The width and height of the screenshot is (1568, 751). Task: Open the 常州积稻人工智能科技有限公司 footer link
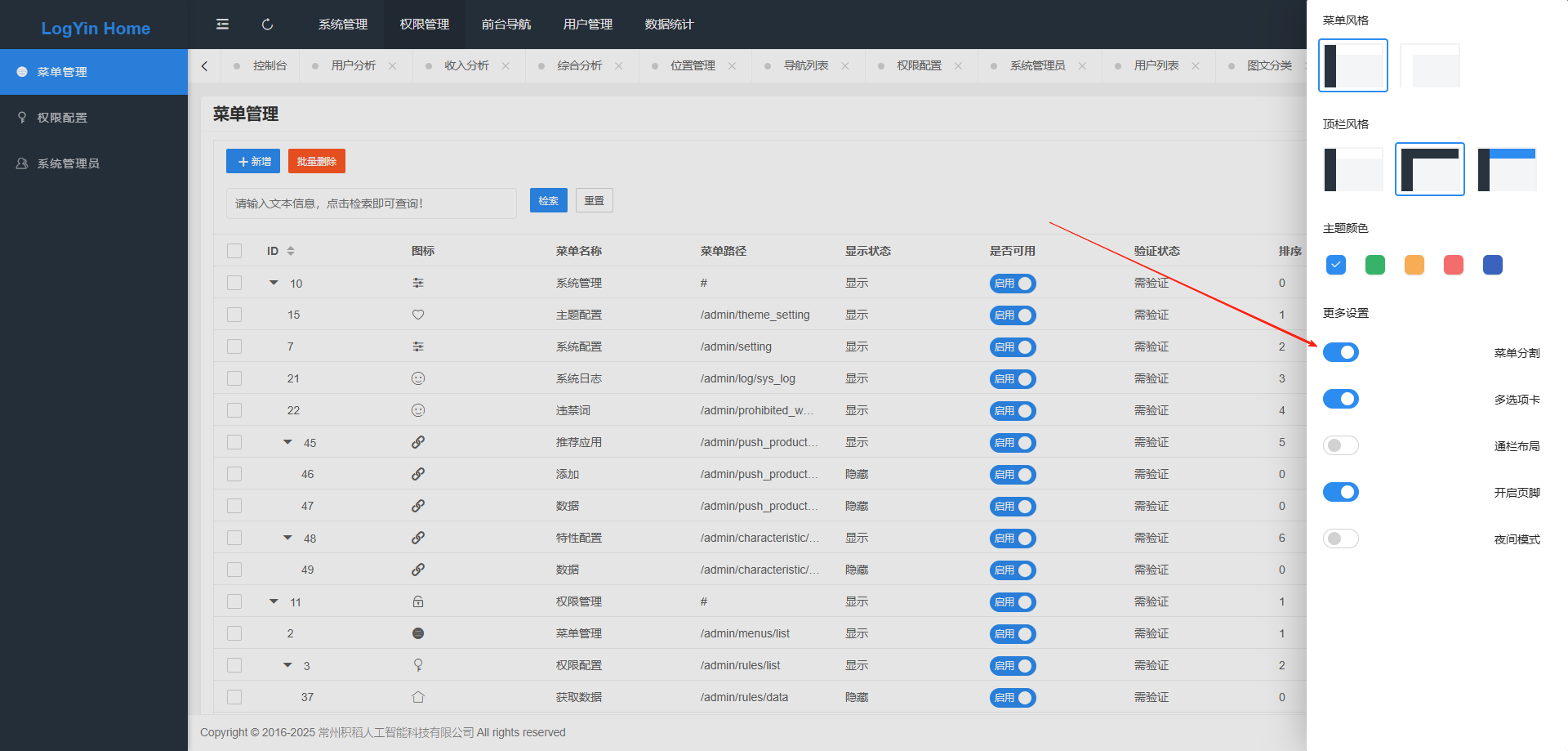coord(396,732)
